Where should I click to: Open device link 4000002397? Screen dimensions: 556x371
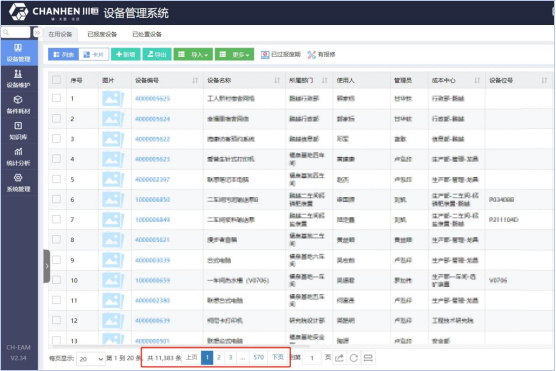click(152, 179)
